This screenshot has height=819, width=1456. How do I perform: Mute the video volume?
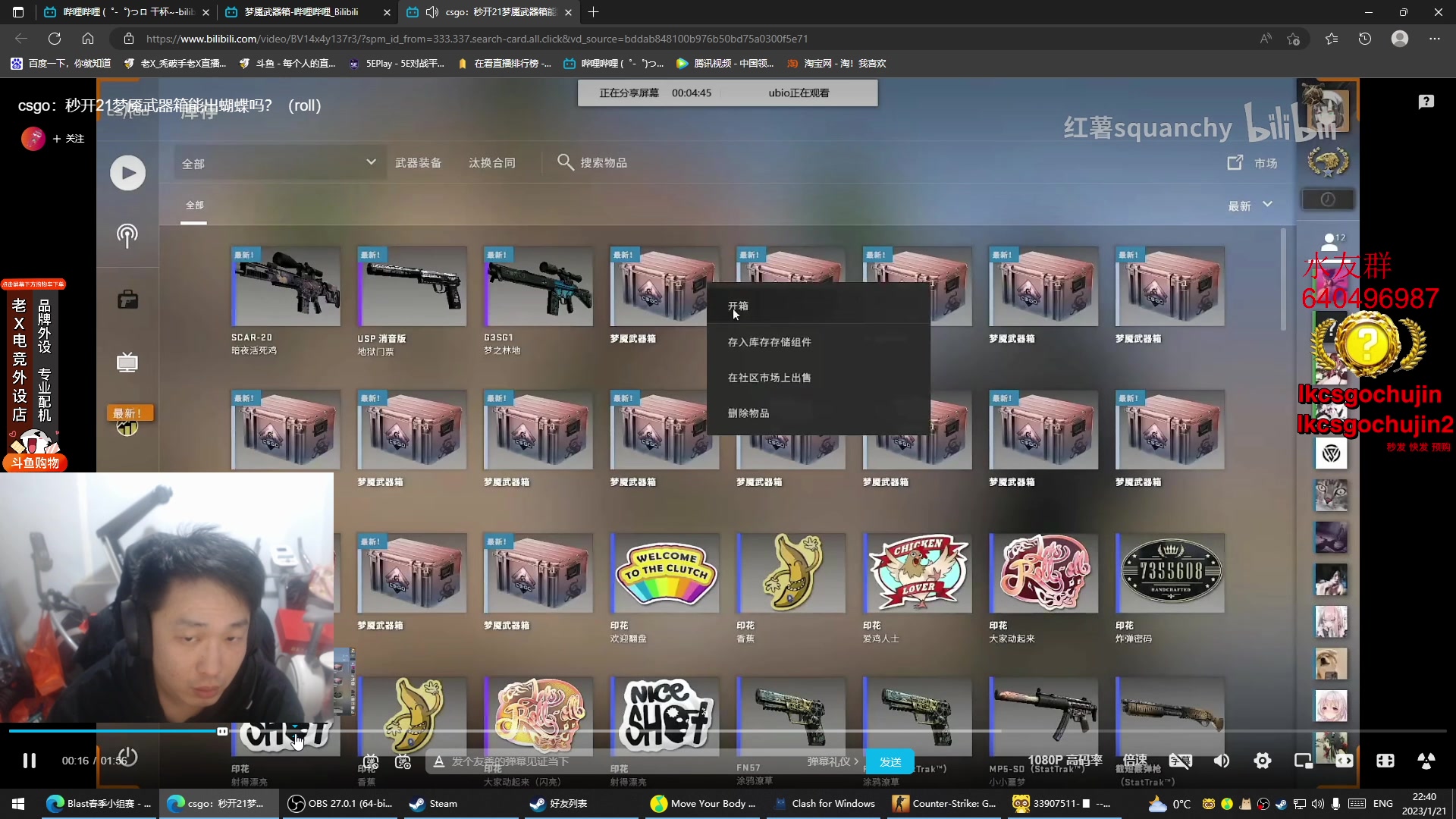point(1222,761)
